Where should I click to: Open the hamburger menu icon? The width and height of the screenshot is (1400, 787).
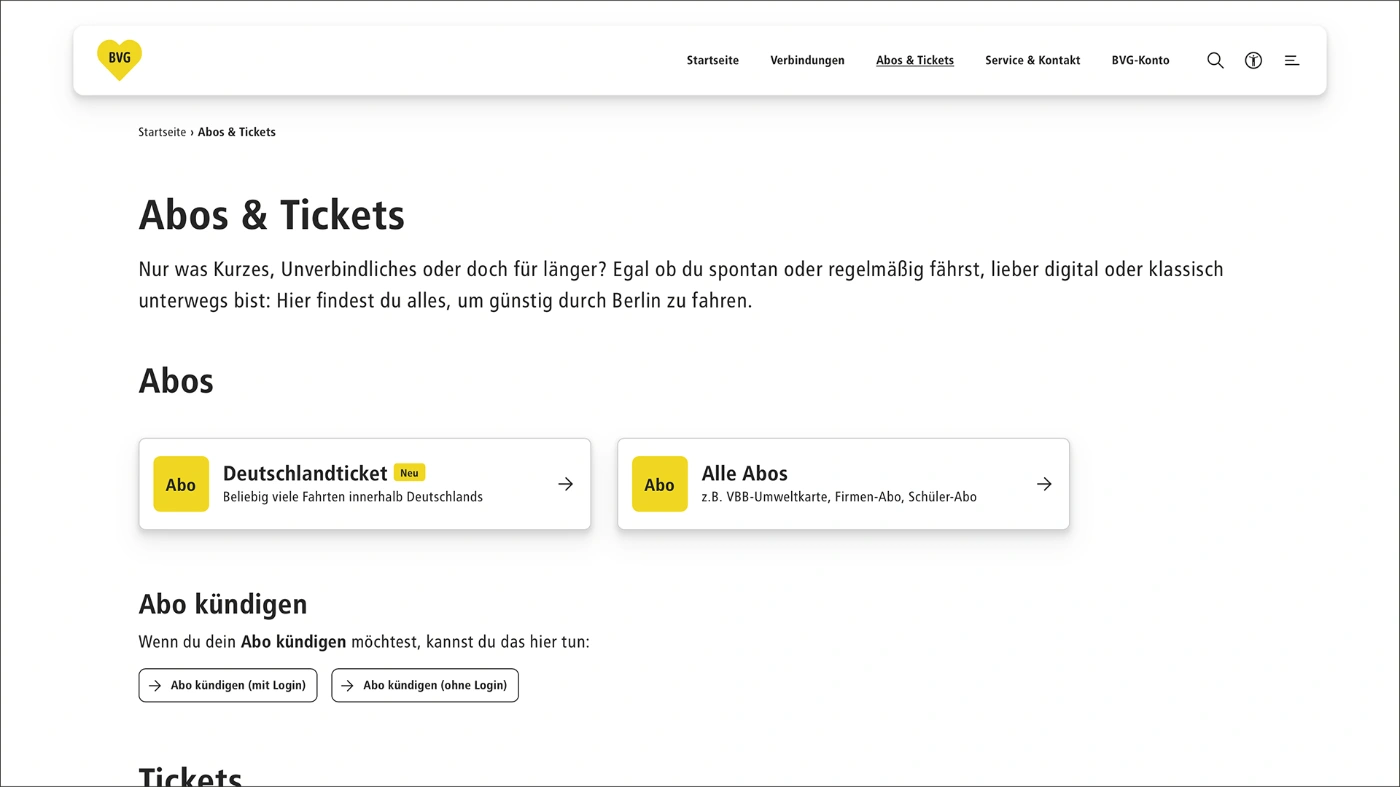point(1292,60)
